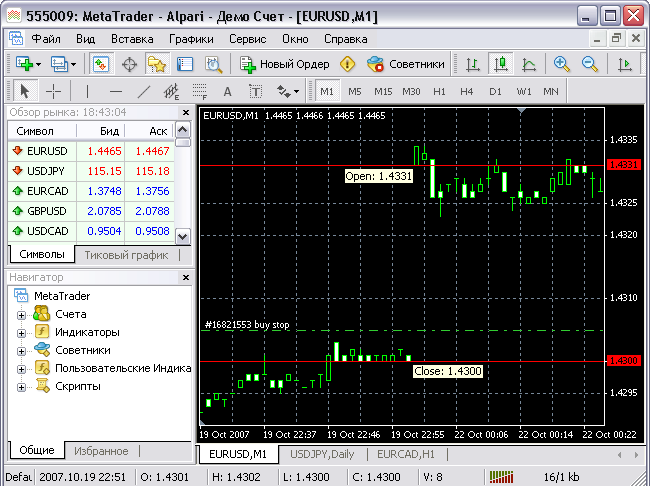Pick the vertical line drawing tool
The image size is (650, 486).
point(87,91)
